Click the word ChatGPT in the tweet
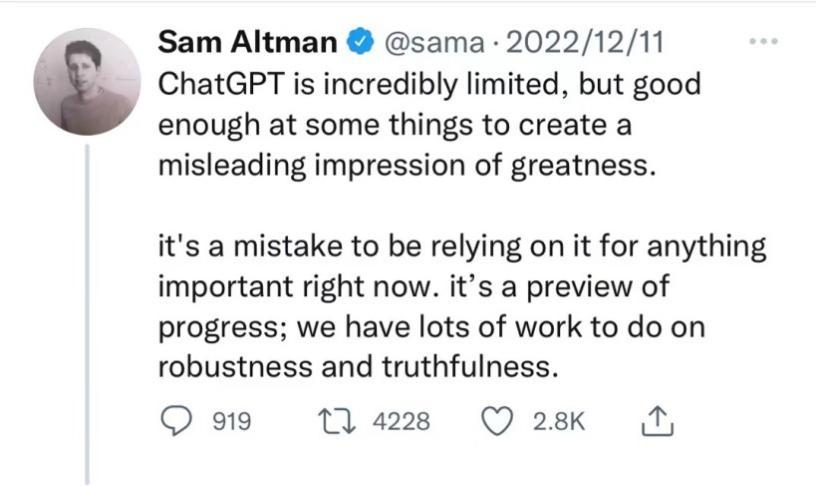 tap(226, 84)
